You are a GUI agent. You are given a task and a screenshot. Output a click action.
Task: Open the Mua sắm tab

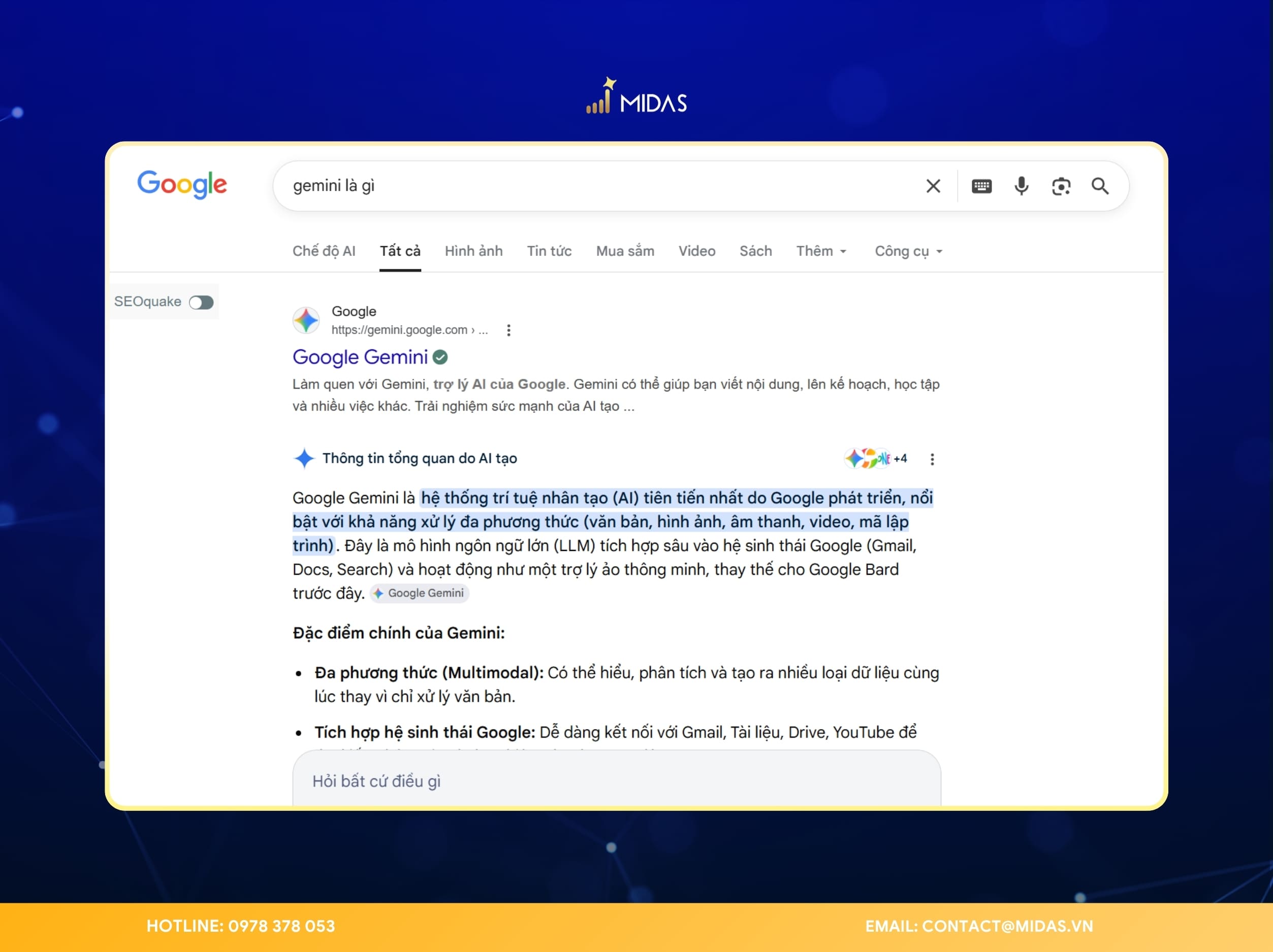[625, 251]
